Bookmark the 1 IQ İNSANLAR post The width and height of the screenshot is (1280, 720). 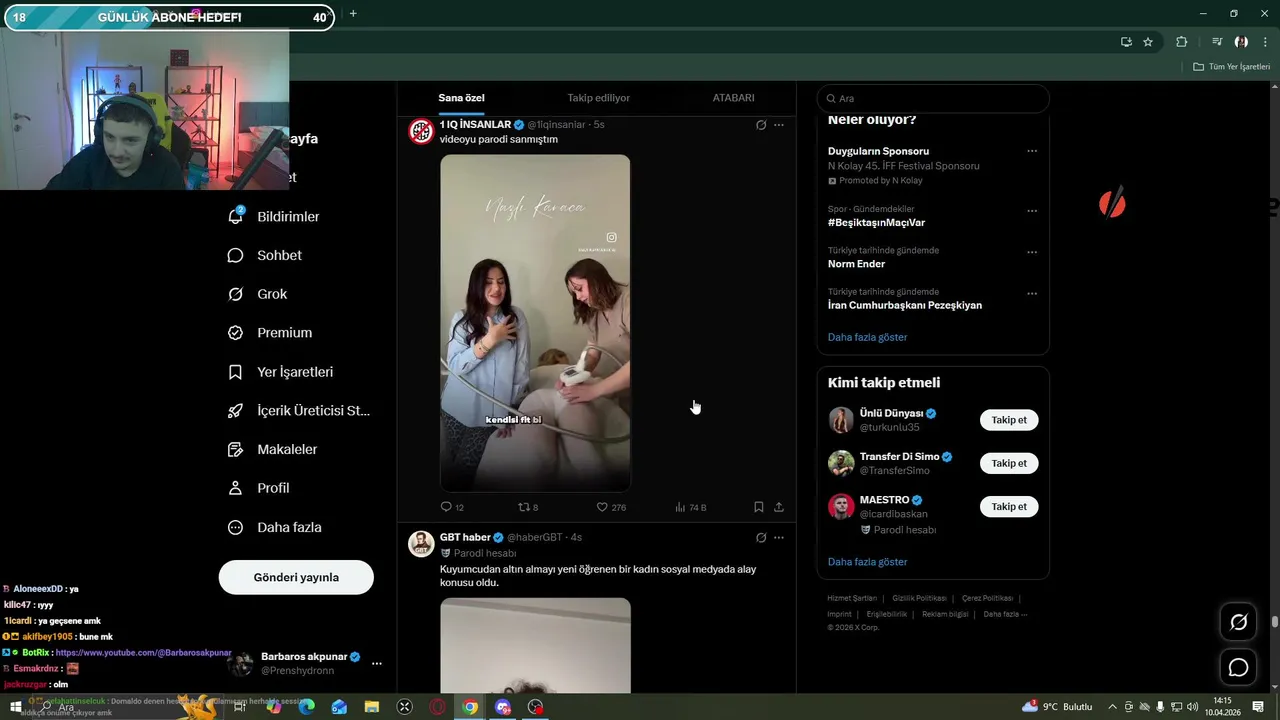coord(759,507)
